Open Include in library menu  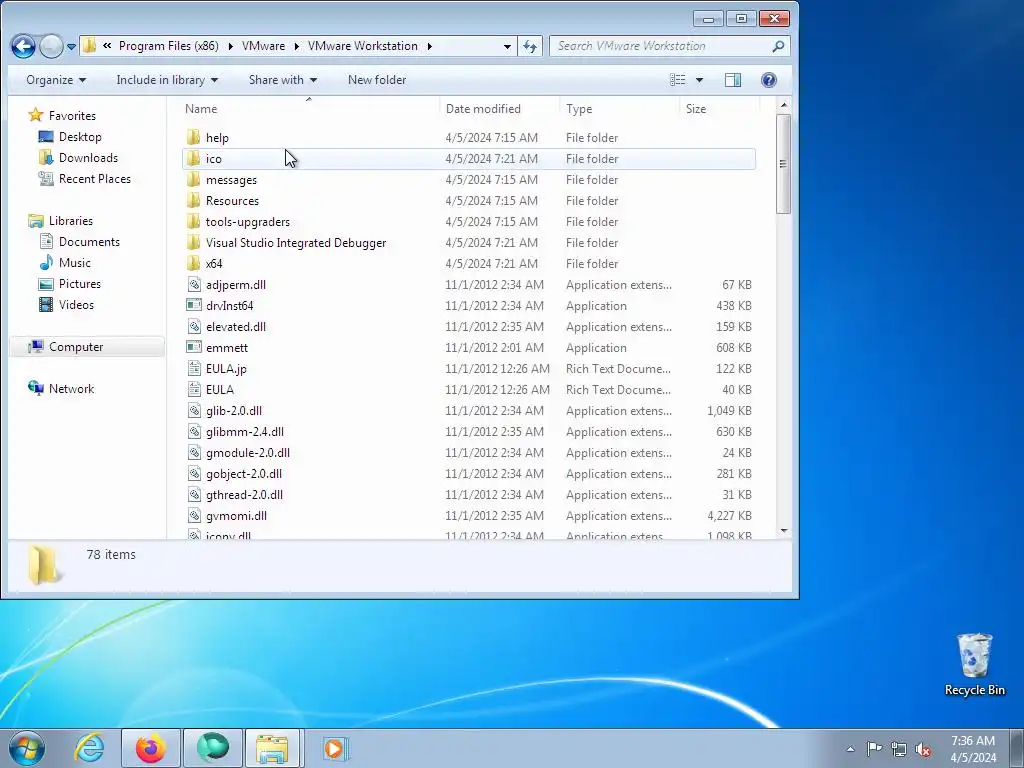pos(167,80)
